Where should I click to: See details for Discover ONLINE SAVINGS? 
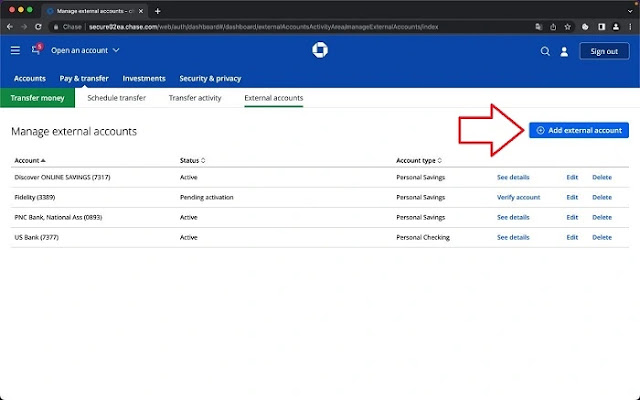(x=513, y=177)
